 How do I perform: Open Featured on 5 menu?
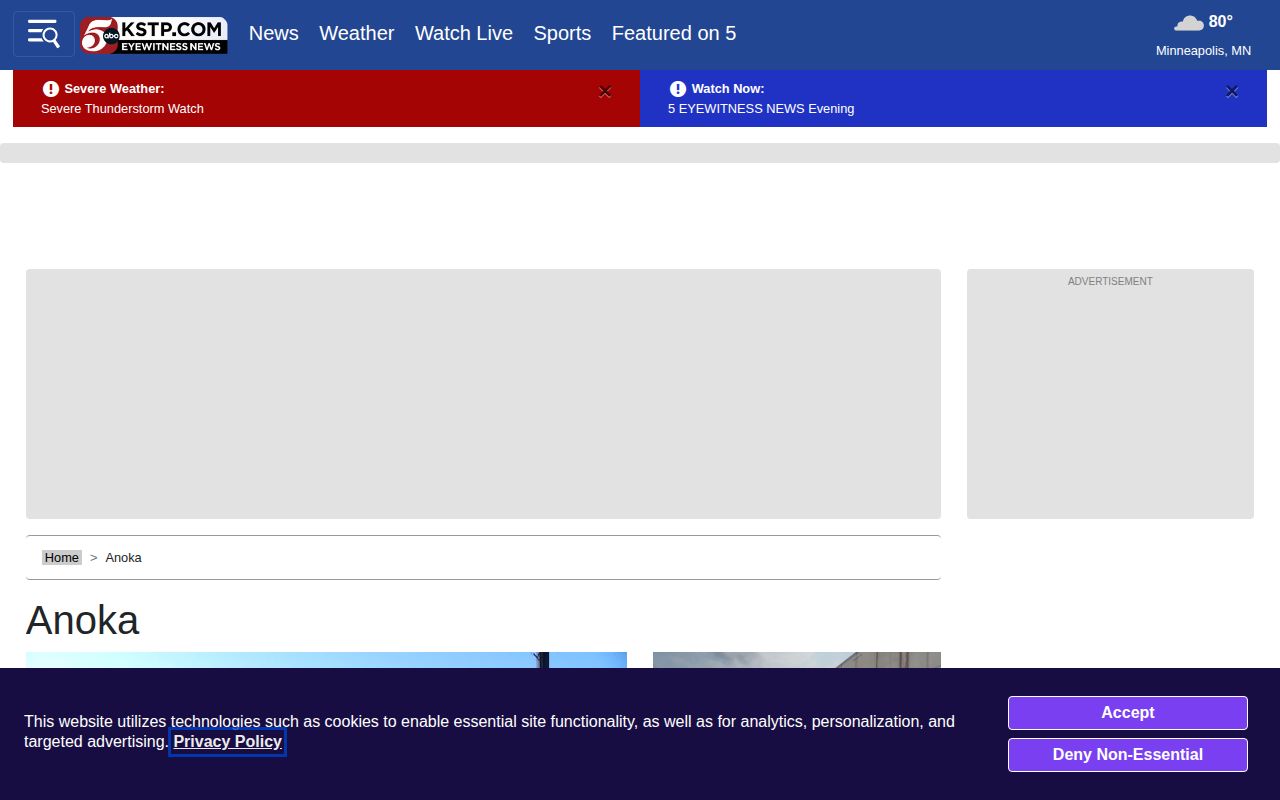pyautogui.click(x=674, y=33)
